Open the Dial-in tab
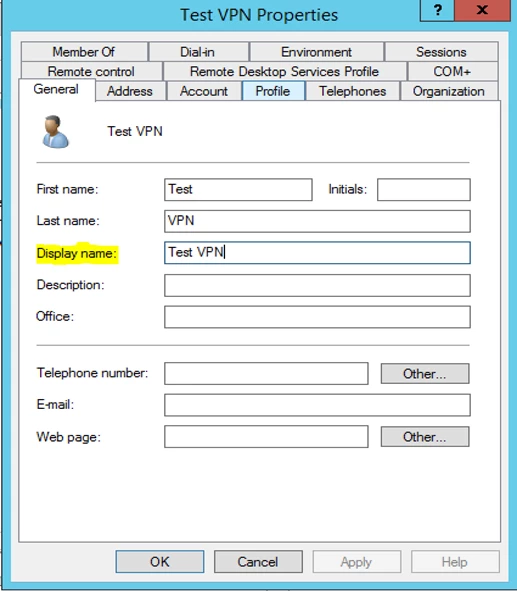The height and width of the screenshot is (591, 517). [x=198, y=52]
